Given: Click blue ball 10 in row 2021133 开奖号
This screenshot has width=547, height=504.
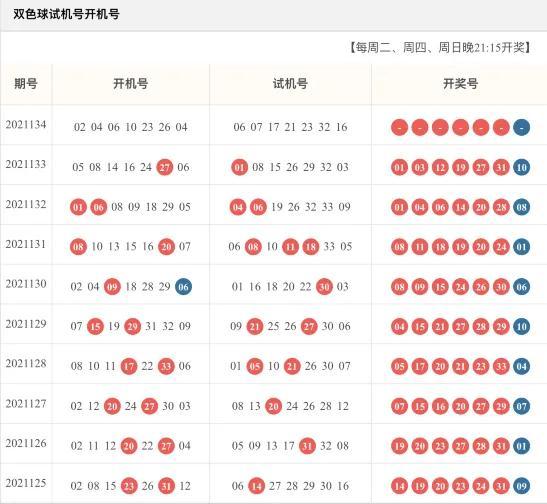Looking at the screenshot, I should (x=522, y=167).
